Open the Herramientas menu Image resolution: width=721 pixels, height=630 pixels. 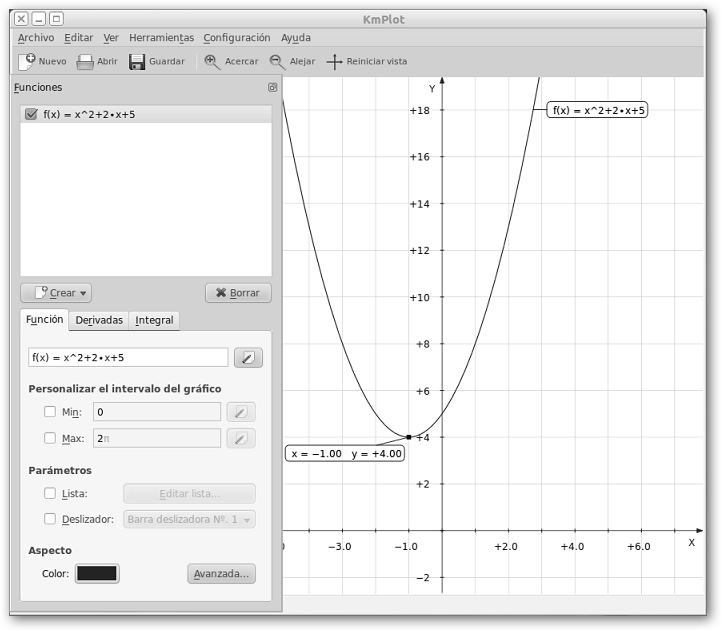click(161, 38)
